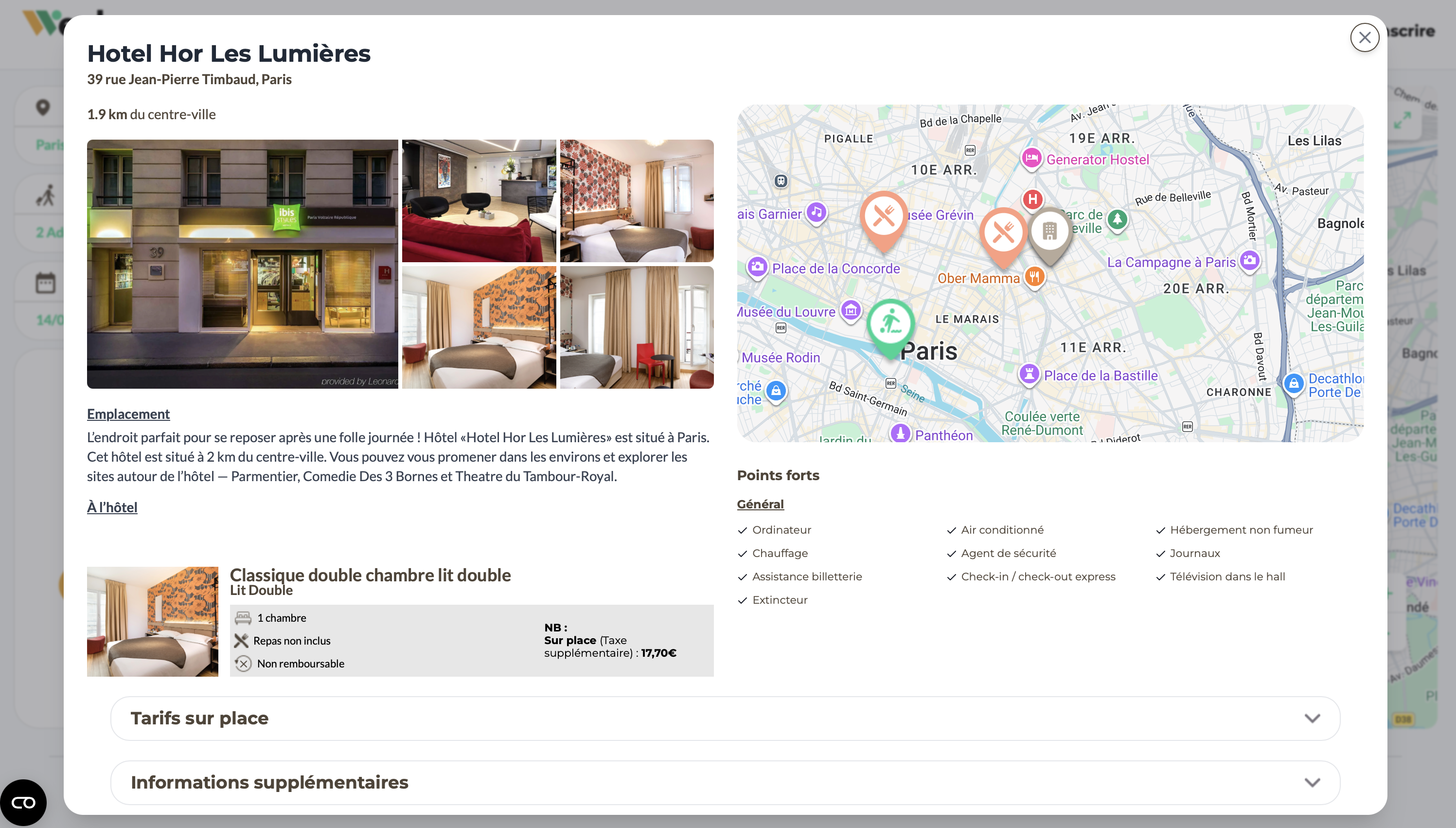Click the 39 rue Jean-Pierre Timbaud address
This screenshot has width=1456, height=828.
click(x=189, y=80)
